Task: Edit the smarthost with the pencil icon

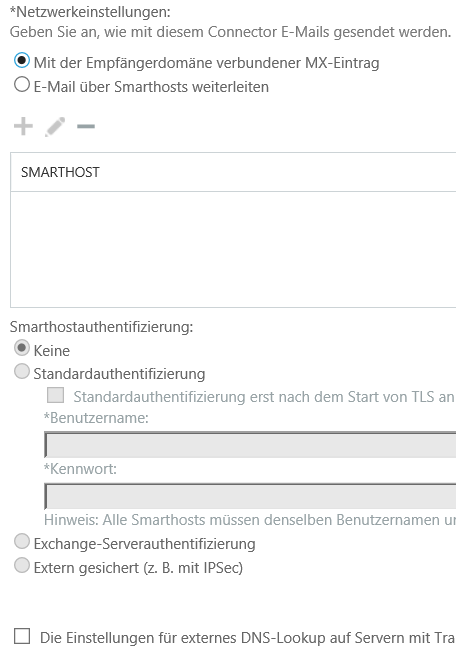Action: pos(55,127)
